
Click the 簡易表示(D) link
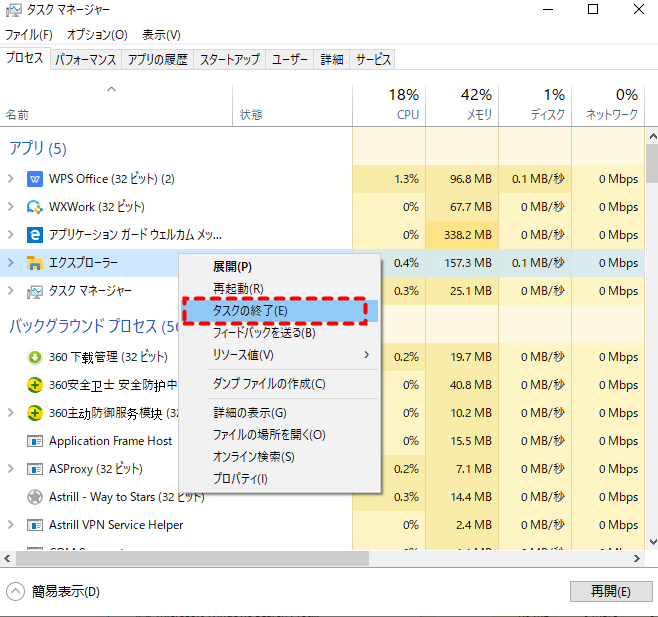[66, 592]
